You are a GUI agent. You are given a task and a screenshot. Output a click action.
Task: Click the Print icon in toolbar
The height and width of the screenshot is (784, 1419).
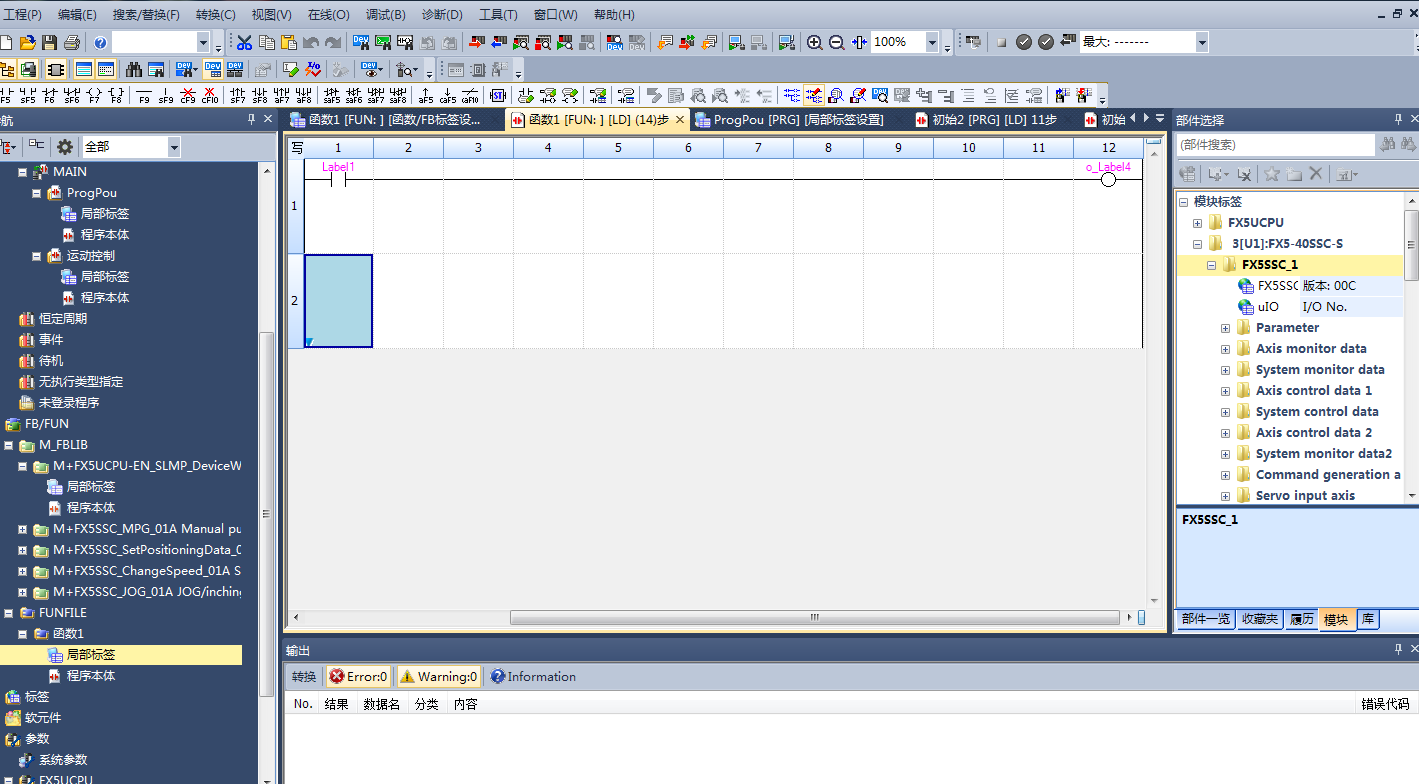coord(71,42)
